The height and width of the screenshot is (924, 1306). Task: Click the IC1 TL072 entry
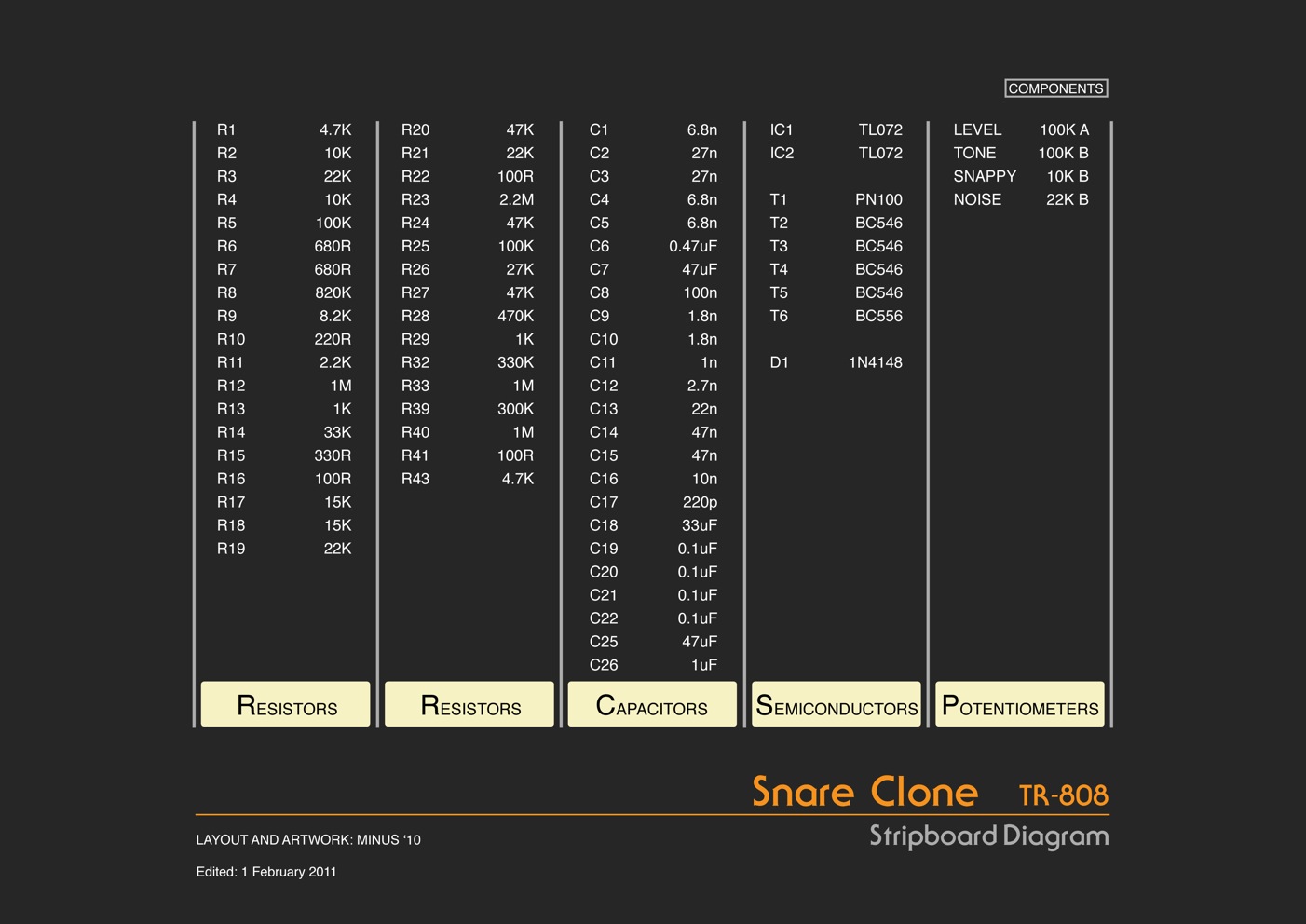(x=836, y=130)
